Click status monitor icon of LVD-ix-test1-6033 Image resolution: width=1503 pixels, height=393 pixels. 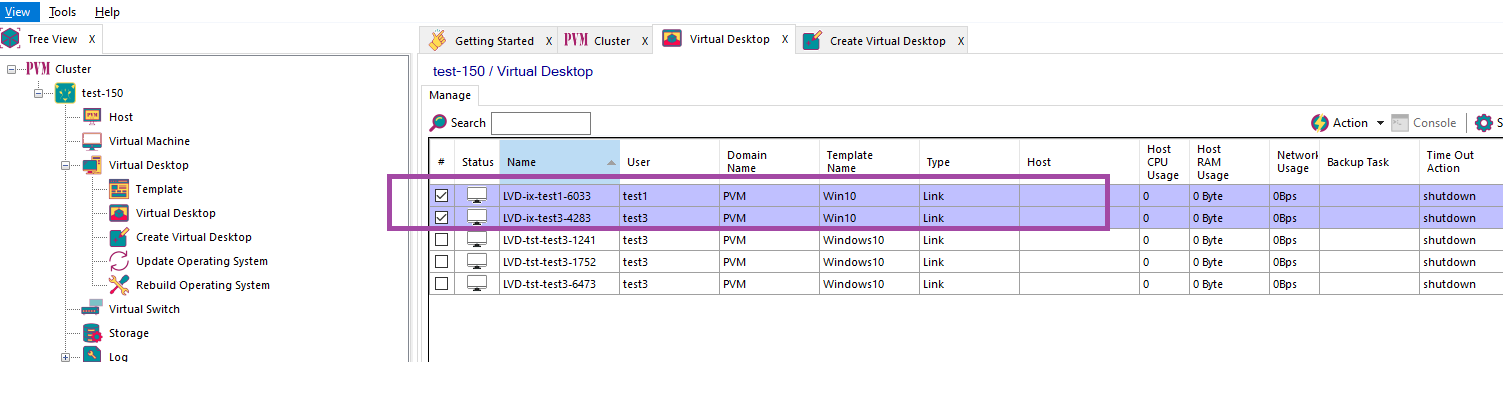point(477,196)
